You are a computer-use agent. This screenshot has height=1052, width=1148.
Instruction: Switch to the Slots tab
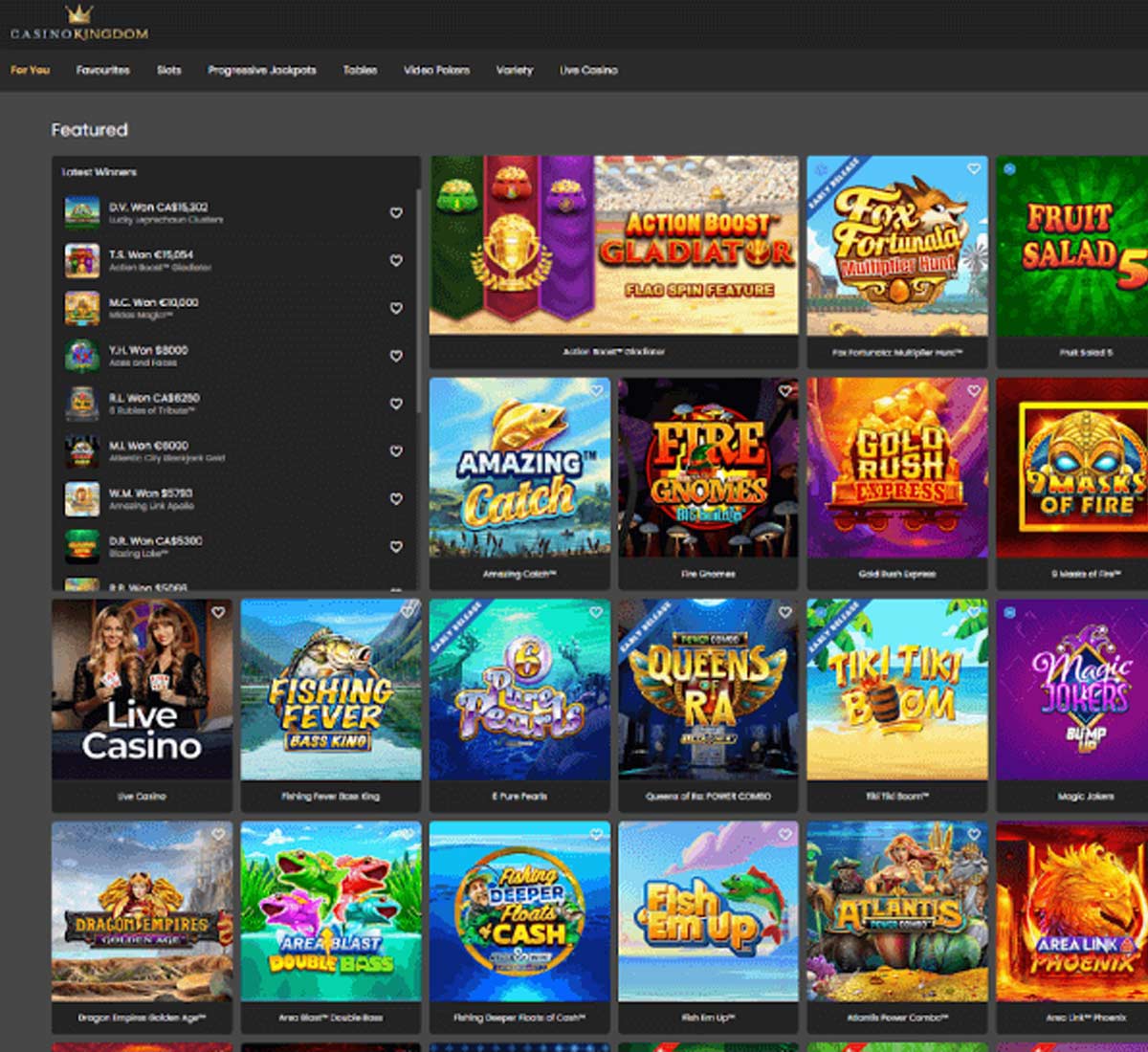click(168, 70)
